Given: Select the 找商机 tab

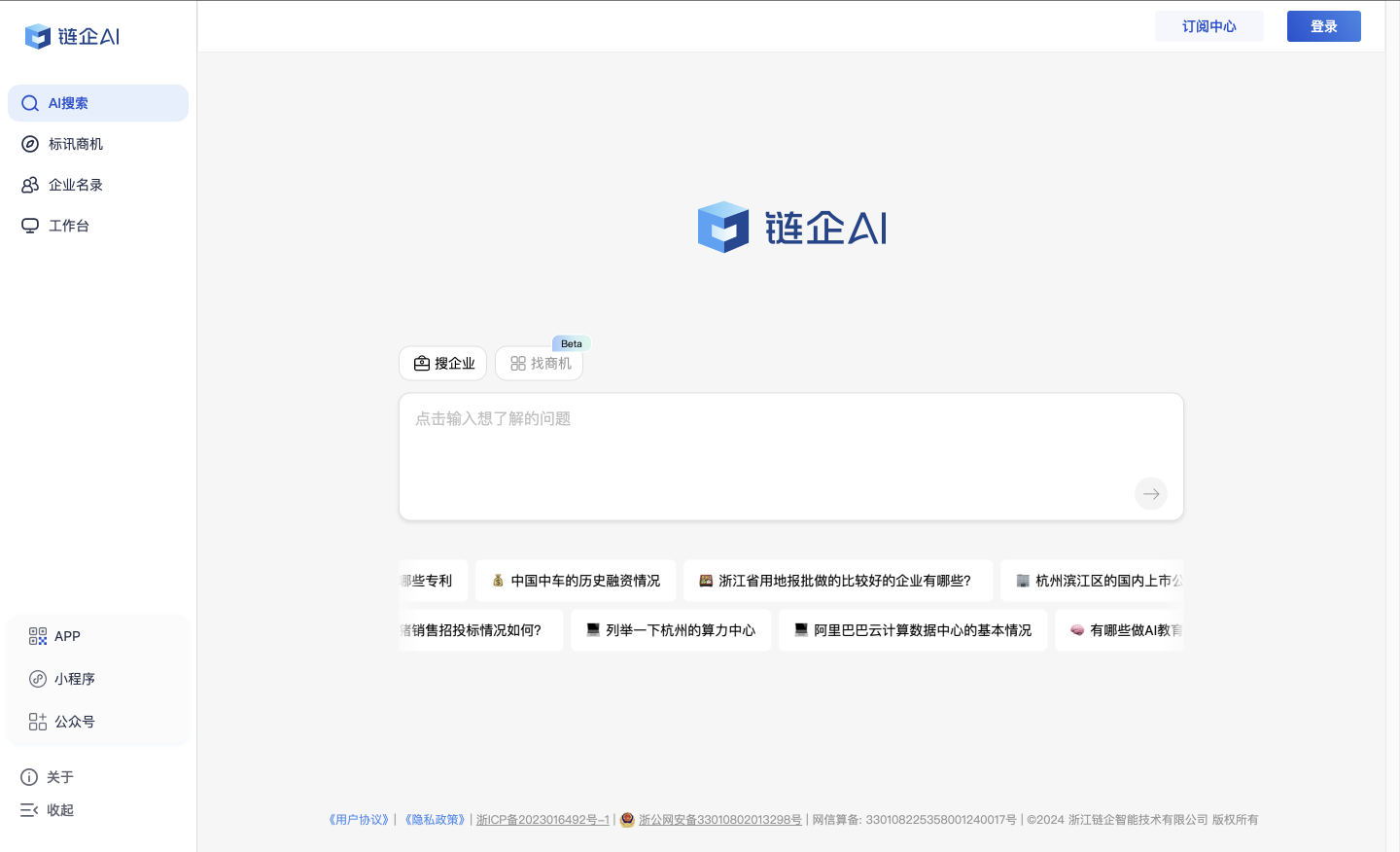Looking at the screenshot, I should click(540, 364).
